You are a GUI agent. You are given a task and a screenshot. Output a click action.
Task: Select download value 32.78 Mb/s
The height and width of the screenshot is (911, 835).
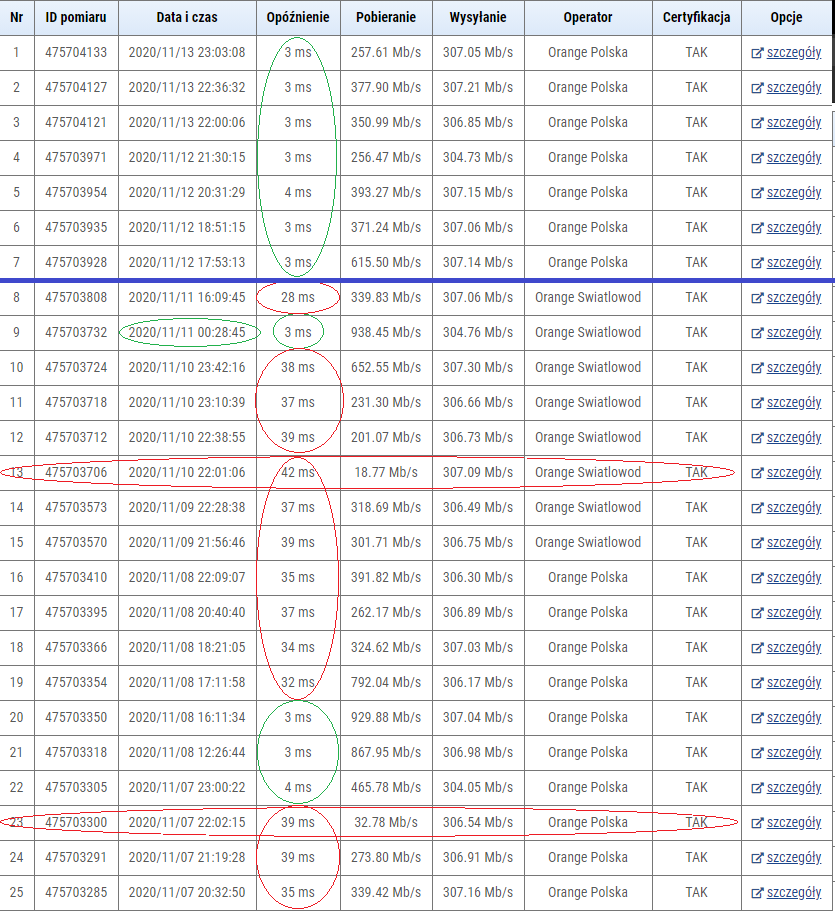pos(386,823)
